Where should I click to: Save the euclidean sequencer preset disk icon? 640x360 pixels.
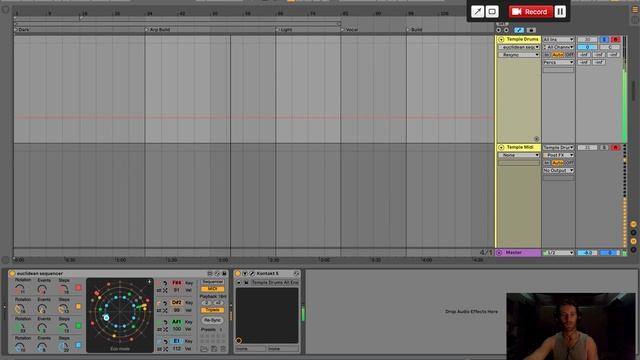pyautogui.click(x=224, y=273)
